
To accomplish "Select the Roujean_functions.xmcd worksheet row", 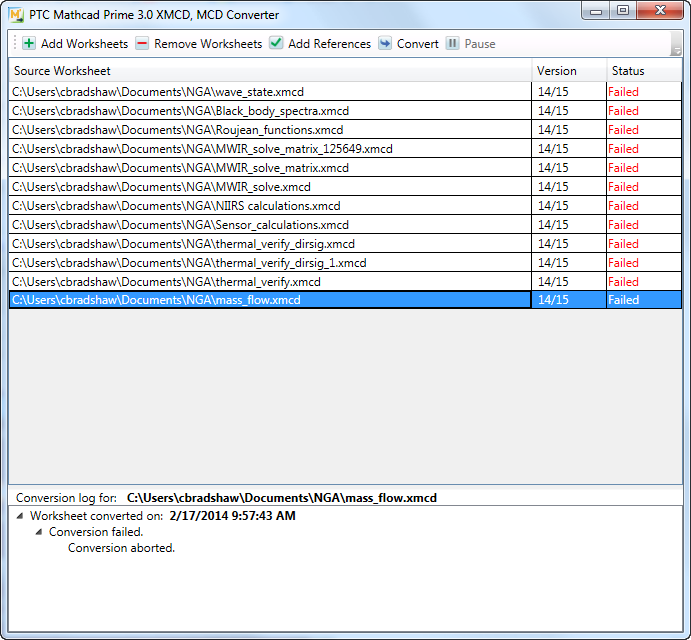I will click(x=345, y=130).
